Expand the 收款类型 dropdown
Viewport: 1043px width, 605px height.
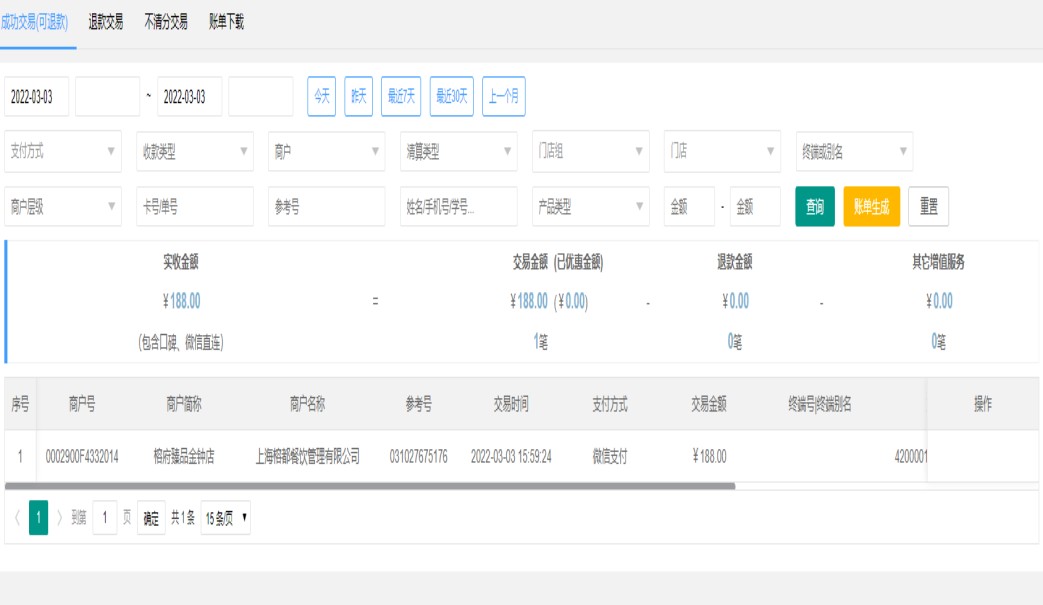click(x=194, y=151)
